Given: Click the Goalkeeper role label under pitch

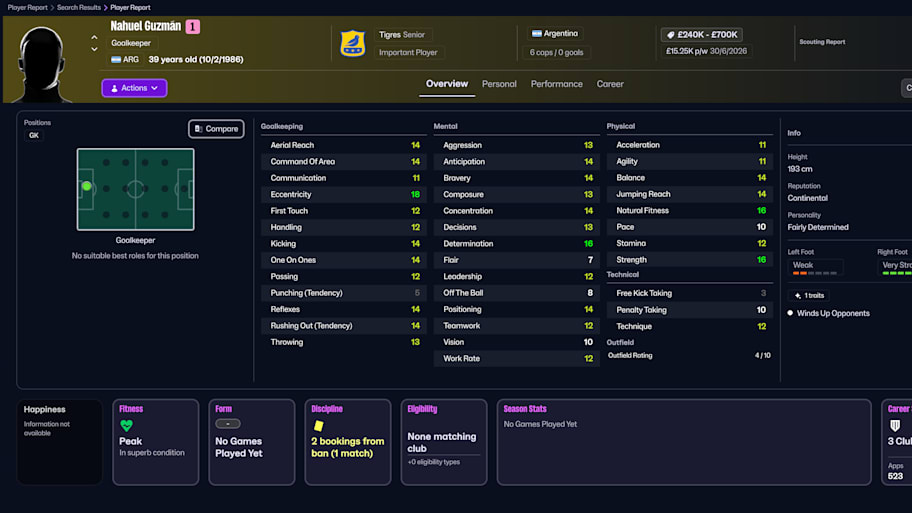Looking at the screenshot, I should (135, 240).
